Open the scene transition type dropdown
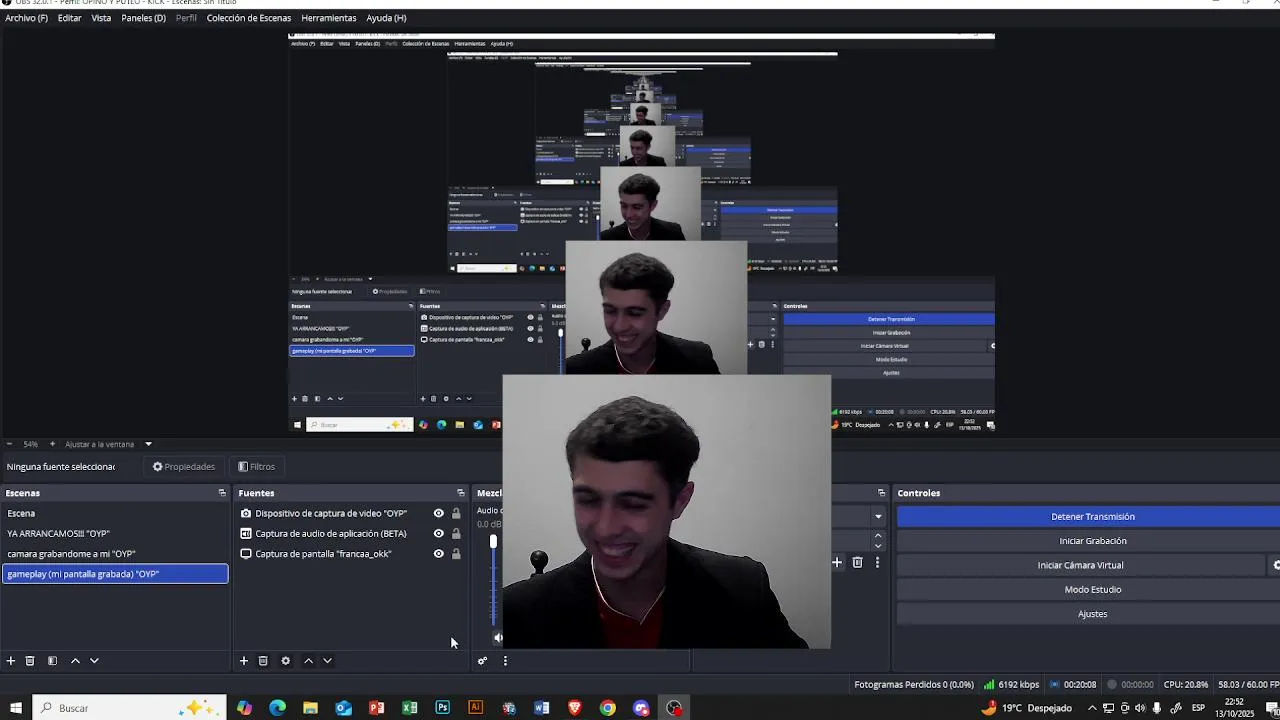 (878, 517)
